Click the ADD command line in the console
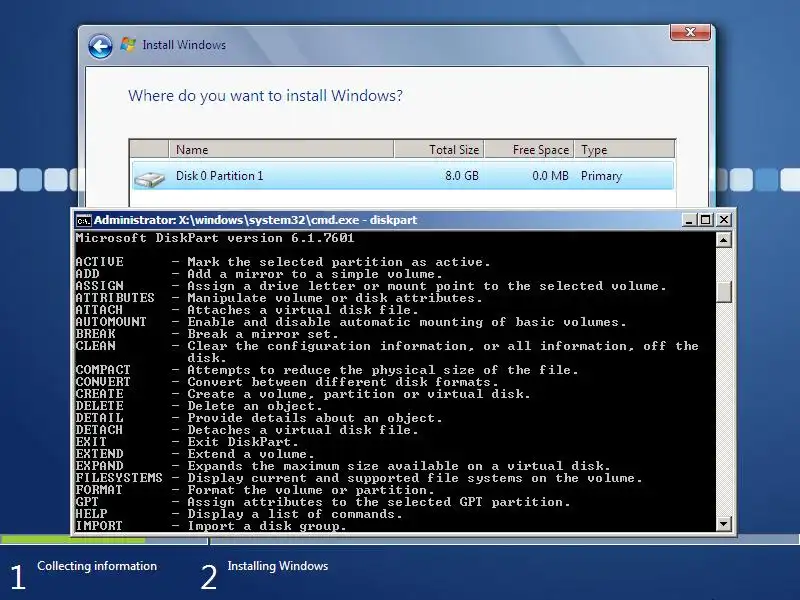800x600 pixels. pyautogui.click(x=259, y=274)
